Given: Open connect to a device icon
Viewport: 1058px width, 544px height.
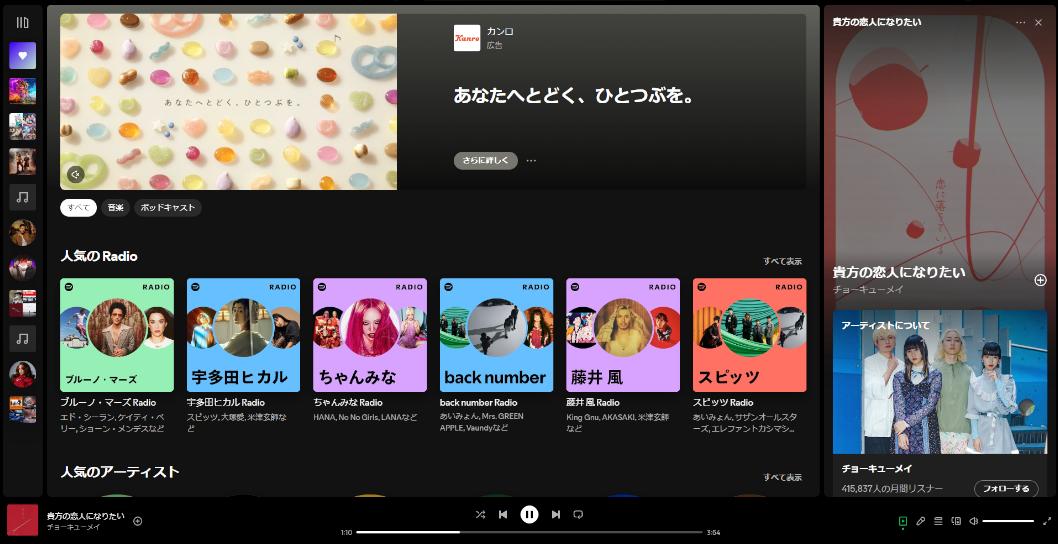Looking at the screenshot, I should pos(956,521).
